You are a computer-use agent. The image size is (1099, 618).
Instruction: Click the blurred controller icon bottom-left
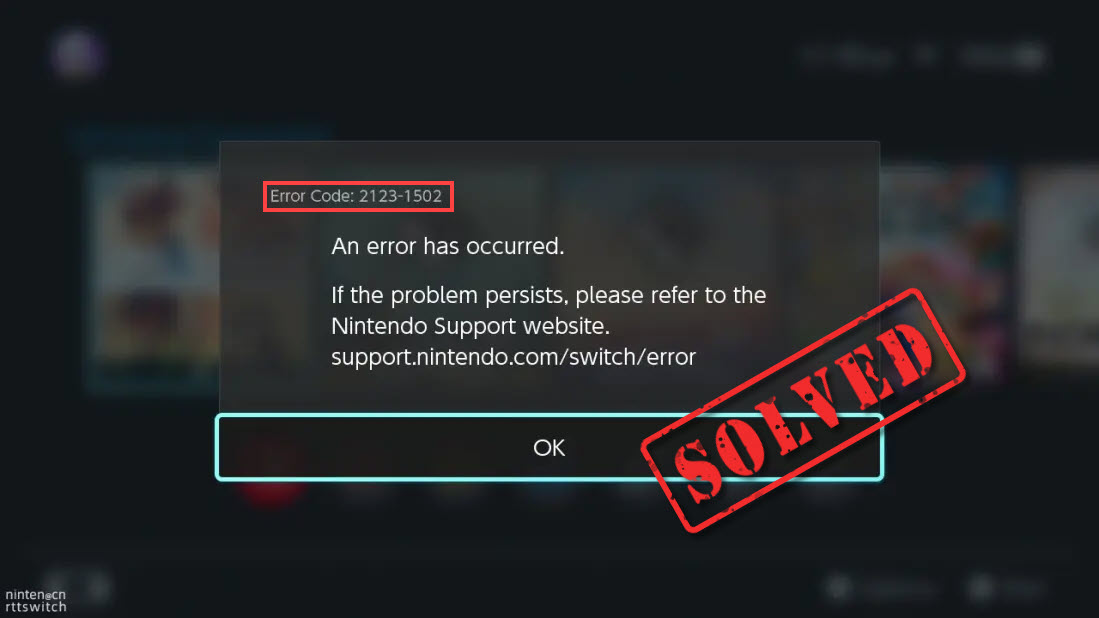[x=76, y=587]
